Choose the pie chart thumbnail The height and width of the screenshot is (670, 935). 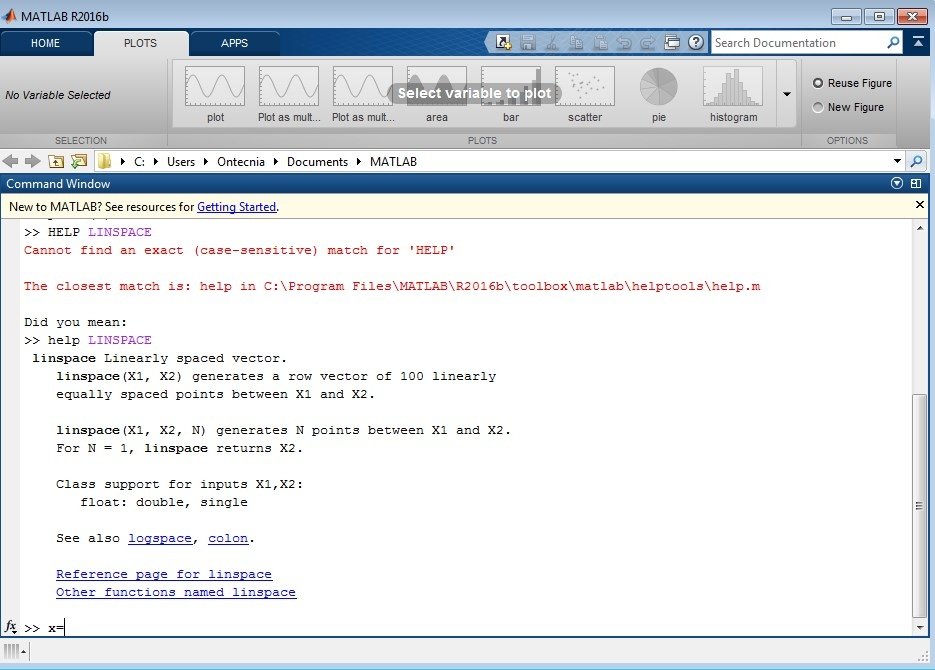[658, 94]
